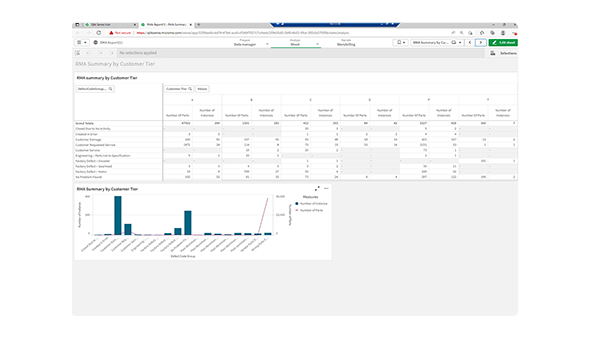Viewport: 590px width, 360px height.
Task: Reload the browser page
Action: pos(99,33)
